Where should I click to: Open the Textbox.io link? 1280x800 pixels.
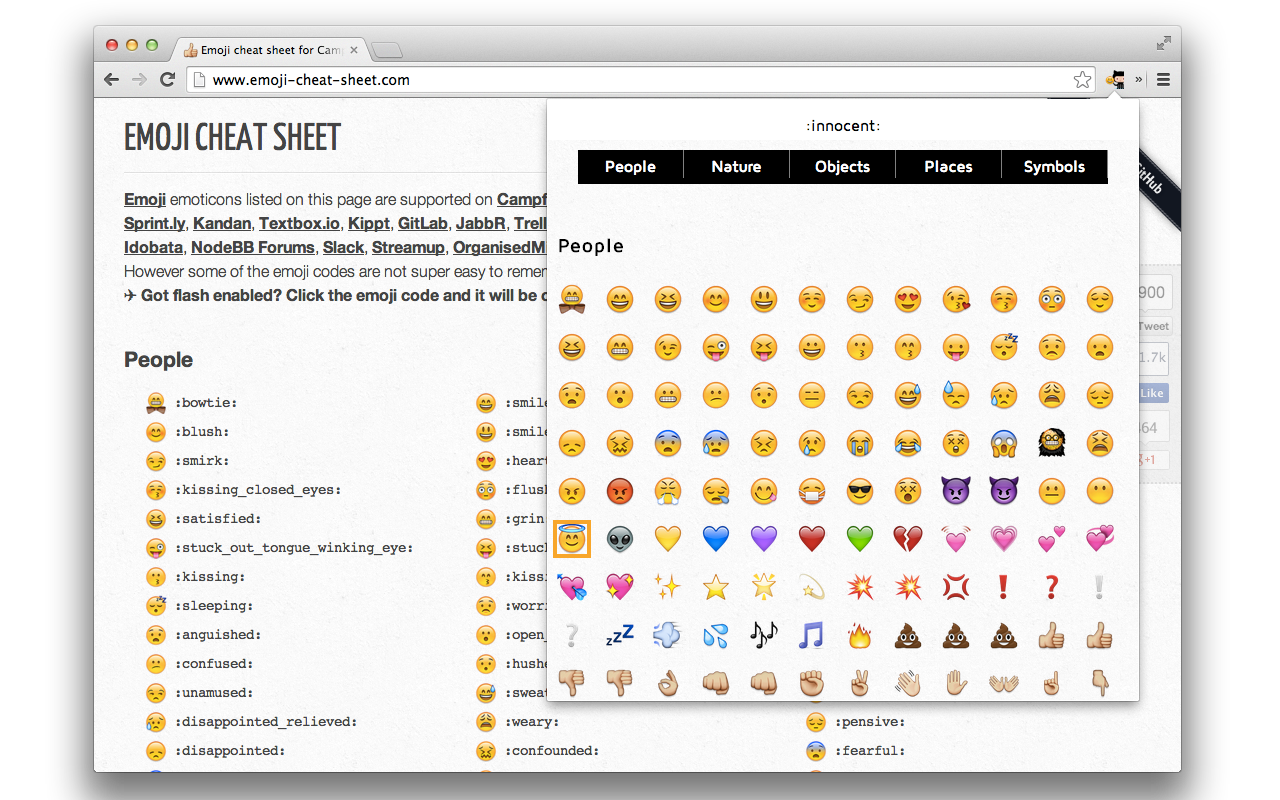300,223
